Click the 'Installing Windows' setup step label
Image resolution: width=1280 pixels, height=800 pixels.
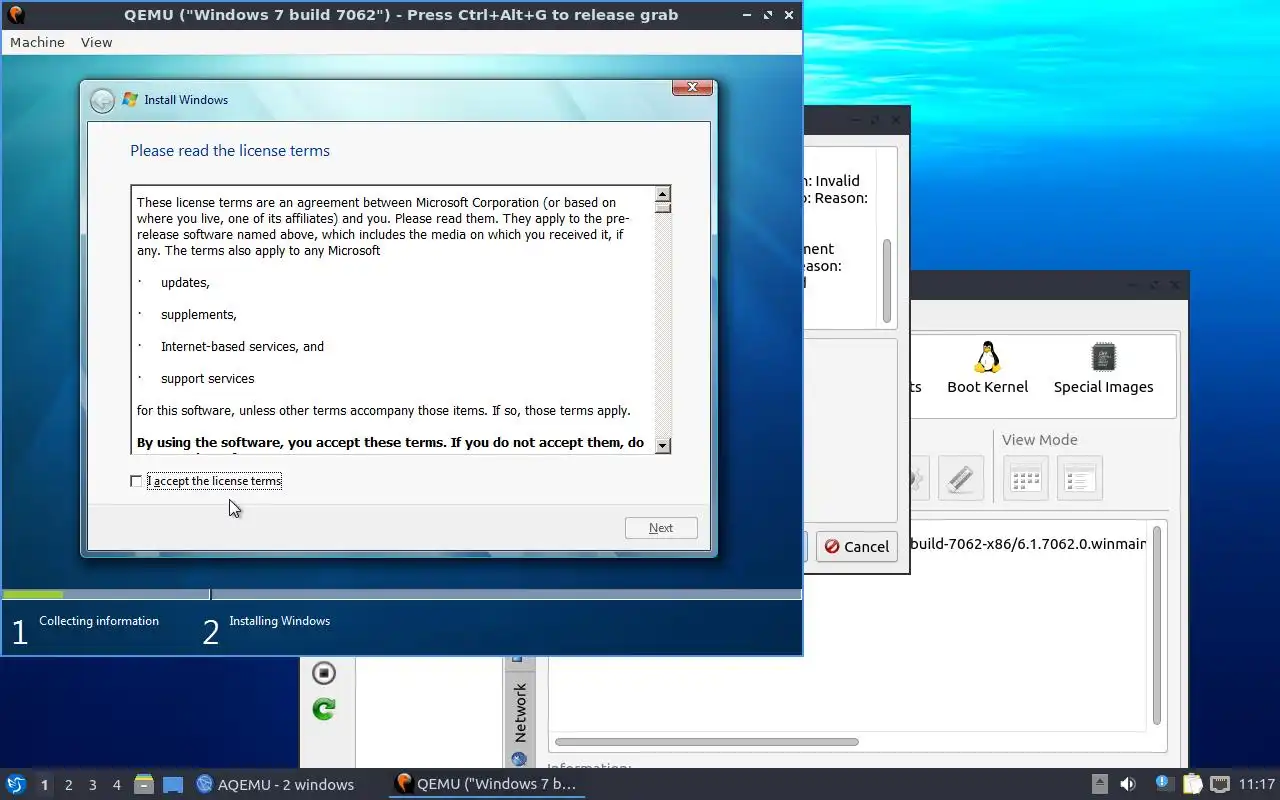pyautogui.click(x=279, y=621)
